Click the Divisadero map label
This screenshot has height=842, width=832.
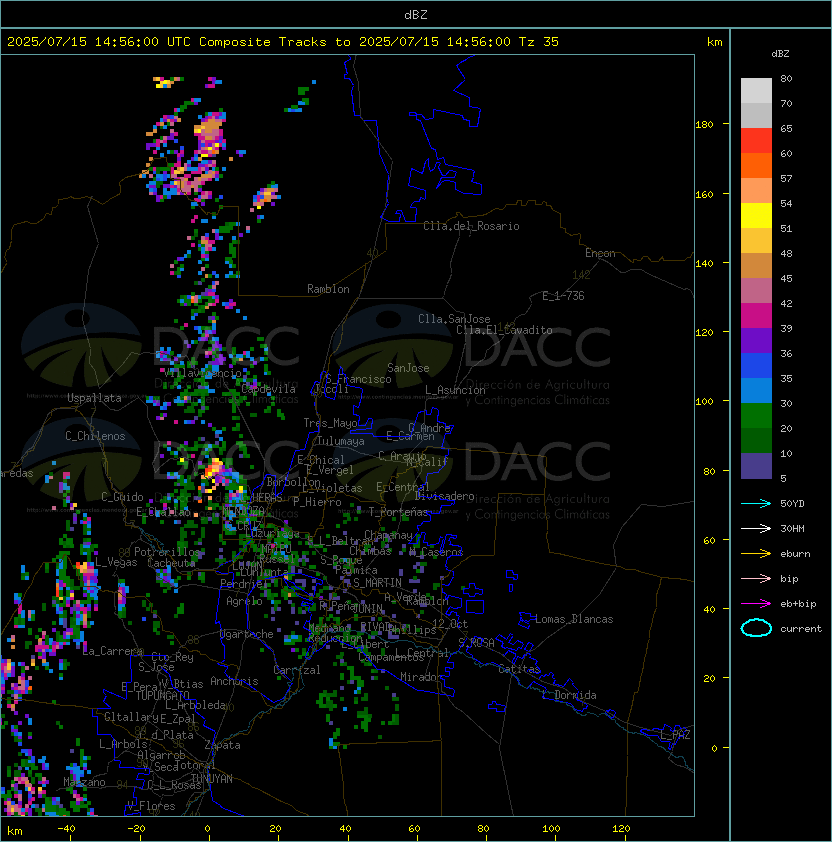[x=444, y=496]
